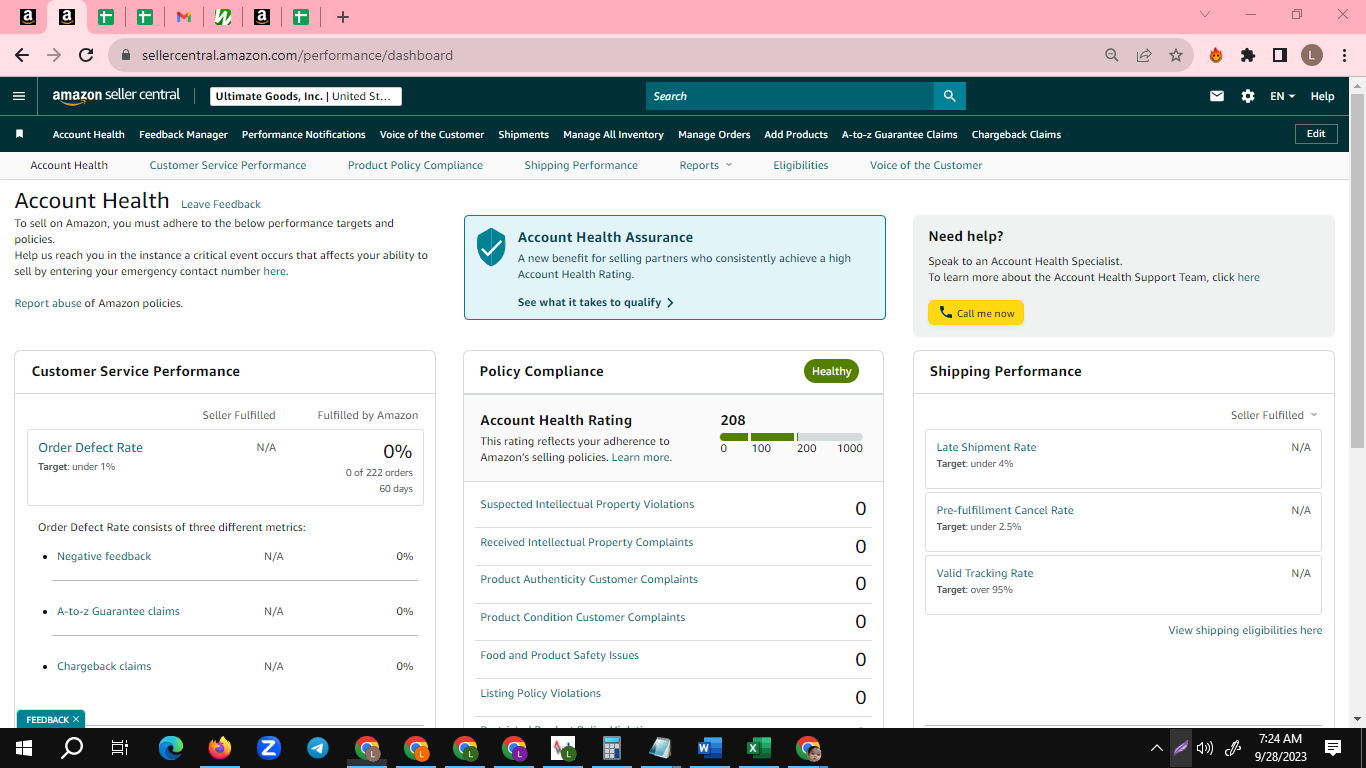1366x768 pixels.
Task: Open the Chrome three-dot menu
Action: pos(1344,56)
